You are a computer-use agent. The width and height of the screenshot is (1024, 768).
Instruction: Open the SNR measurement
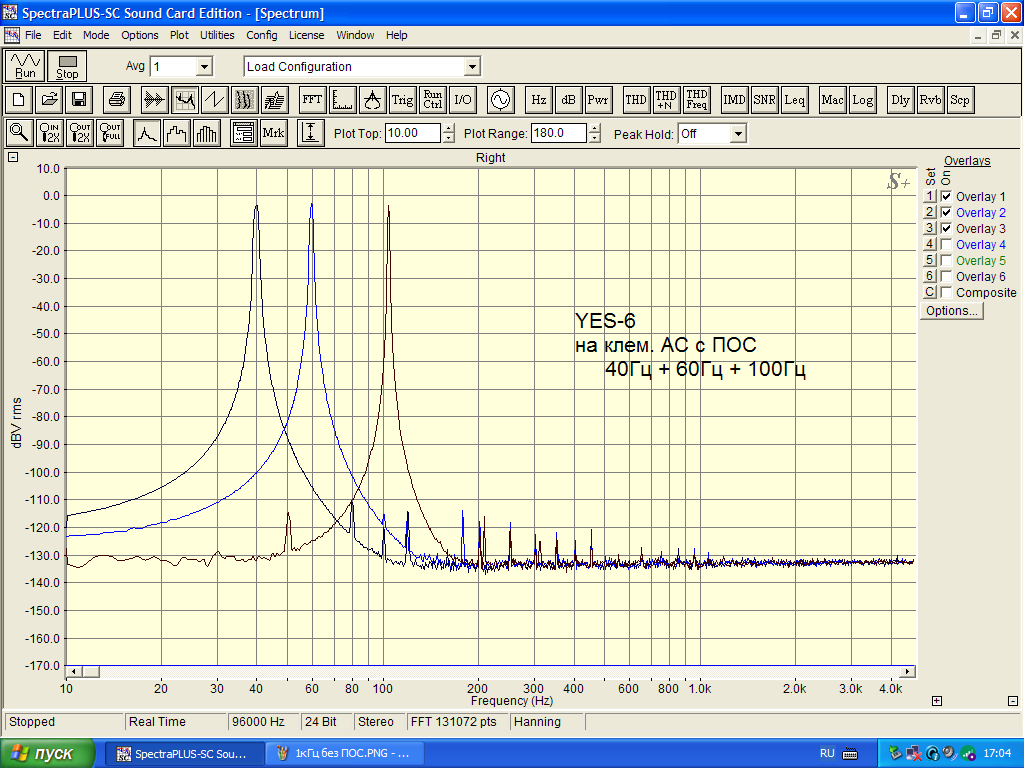pos(764,100)
